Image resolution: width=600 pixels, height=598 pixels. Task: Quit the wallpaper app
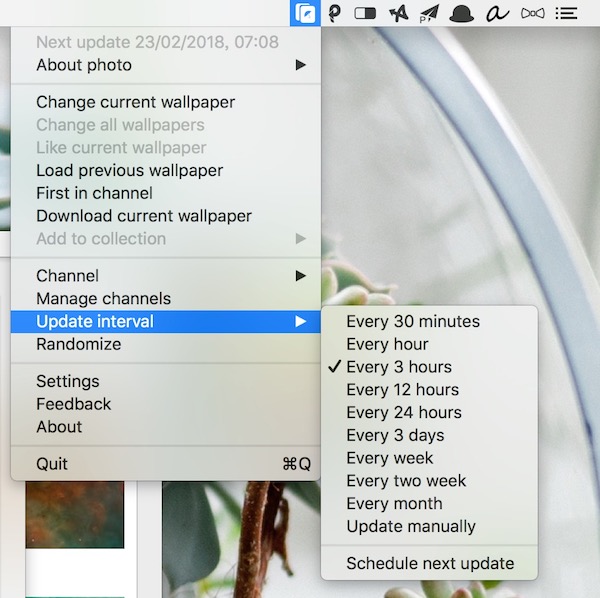click(52, 464)
